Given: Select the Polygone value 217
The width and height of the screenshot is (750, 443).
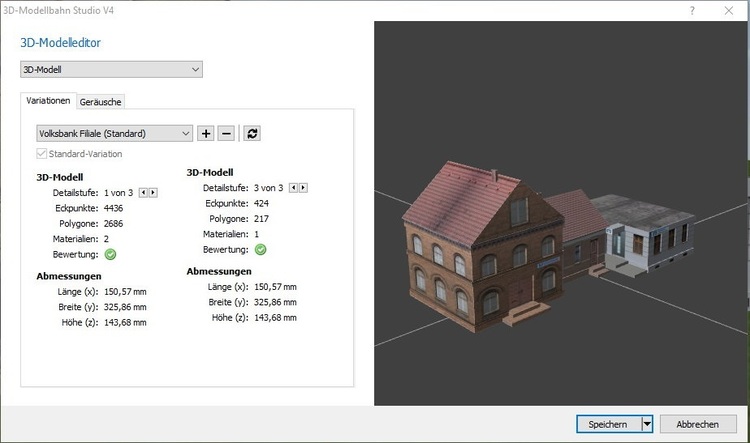Looking at the screenshot, I should [261, 219].
